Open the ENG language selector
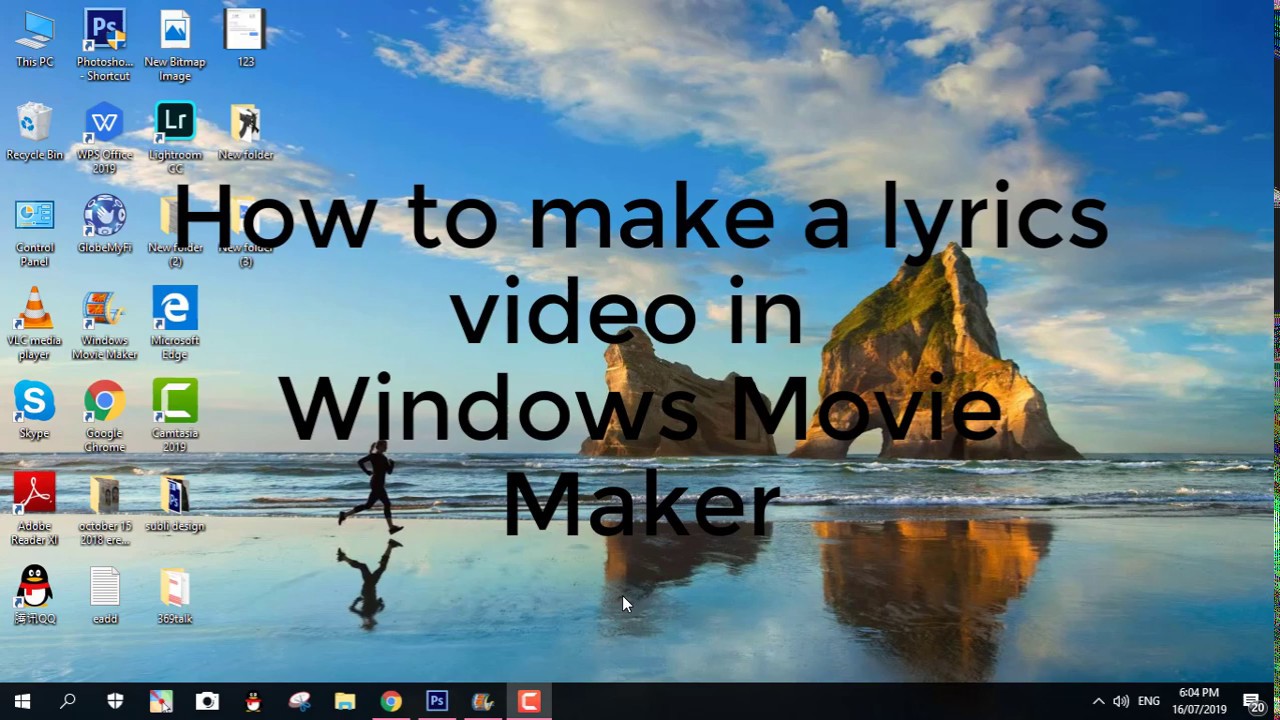Image resolution: width=1280 pixels, height=720 pixels. coord(1149,701)
